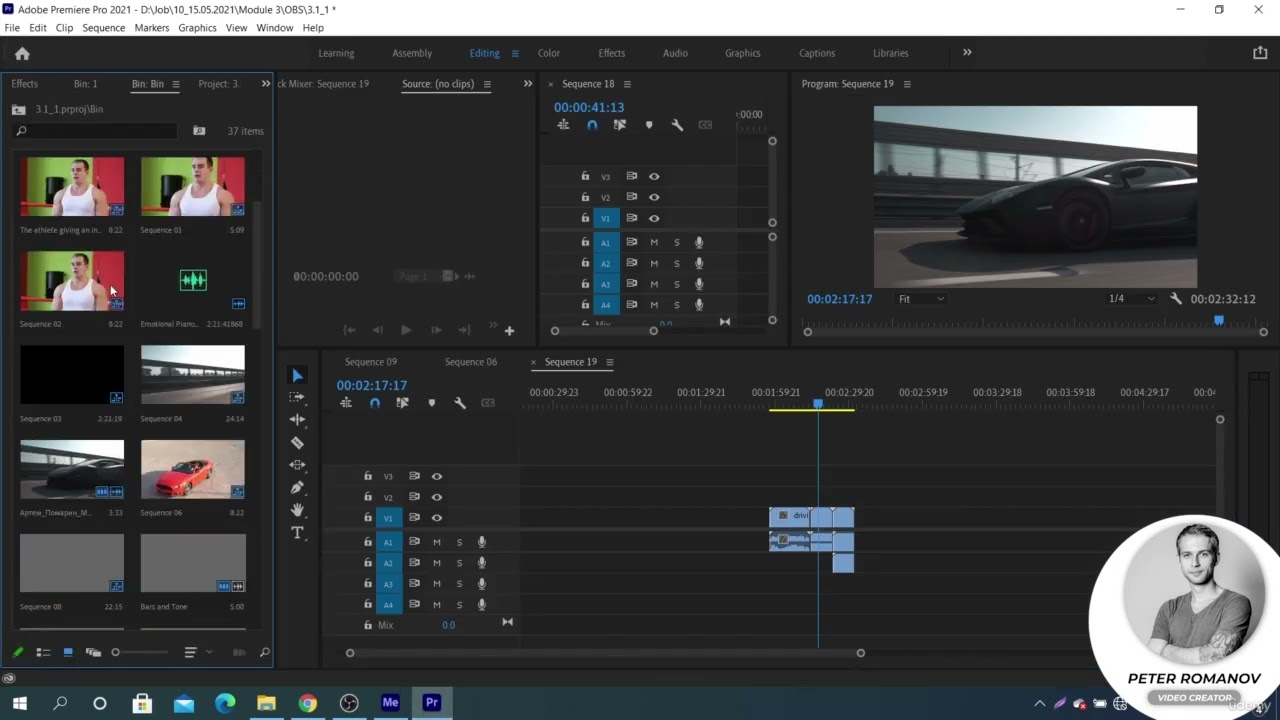The height and width of the screenshot is (720, 1280).
Task: Select the Emotional Piano audio clip thumbnail
Action: tap(193, 281)
